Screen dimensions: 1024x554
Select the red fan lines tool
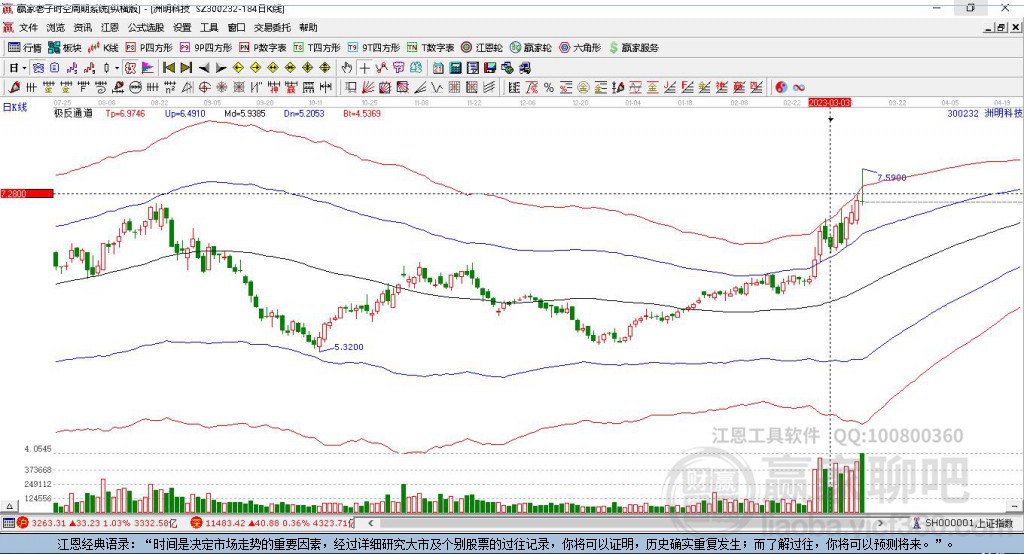pyautogui.click(x=368, y=88)
